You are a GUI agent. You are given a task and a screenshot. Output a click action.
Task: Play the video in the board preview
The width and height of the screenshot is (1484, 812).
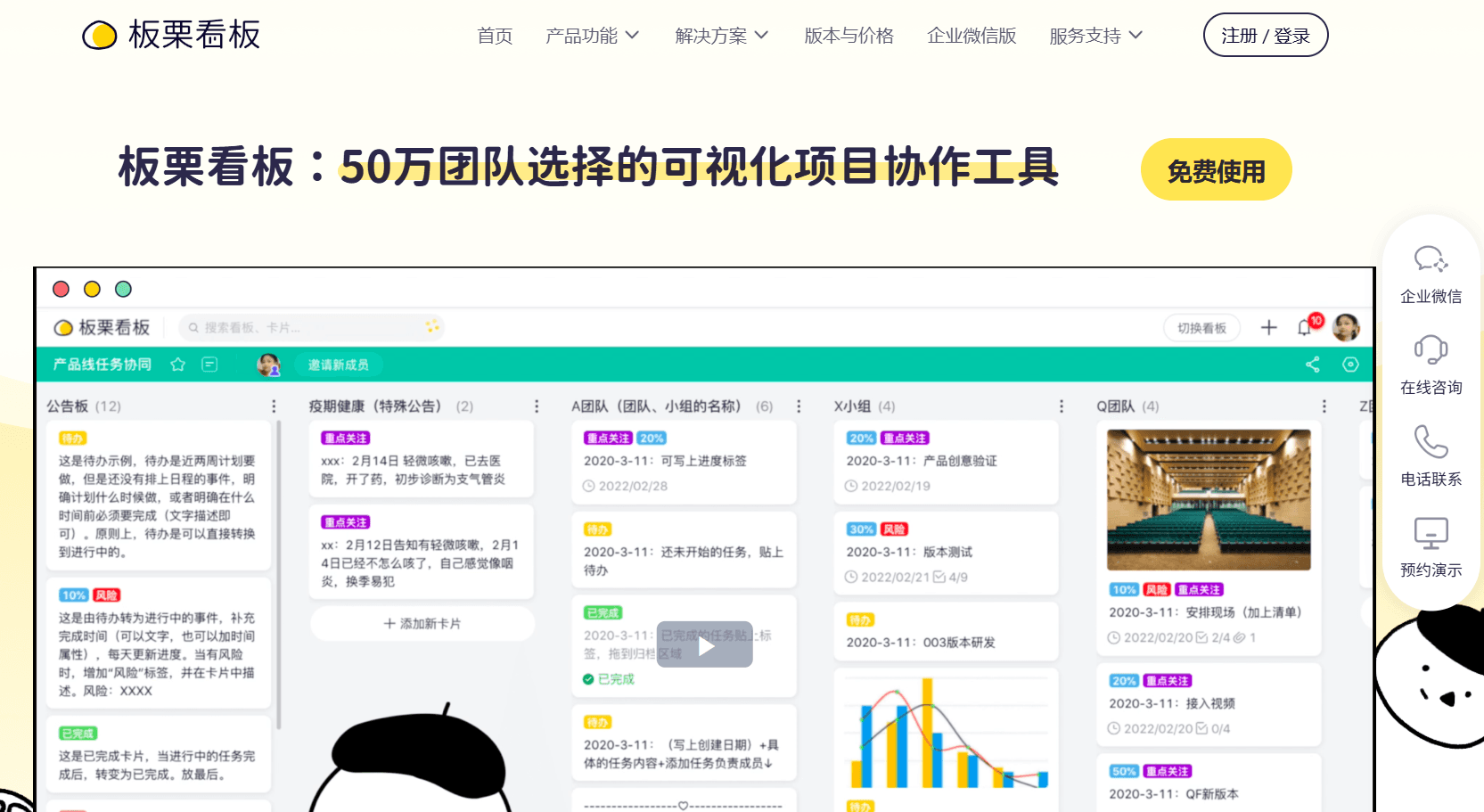[x=705, y=644]
